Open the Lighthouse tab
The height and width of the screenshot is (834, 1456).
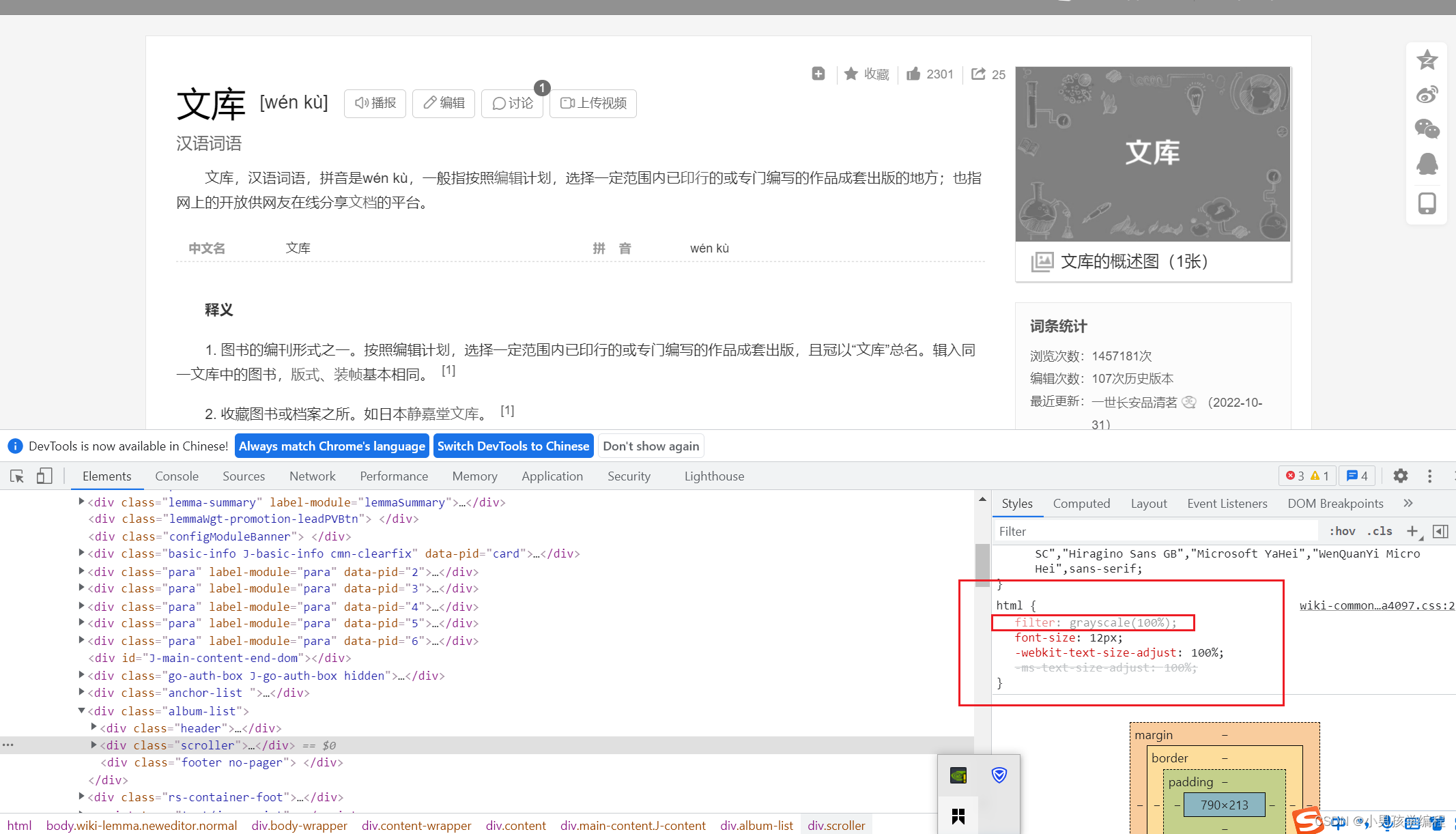pyautogui.click(x=714, y=476)
